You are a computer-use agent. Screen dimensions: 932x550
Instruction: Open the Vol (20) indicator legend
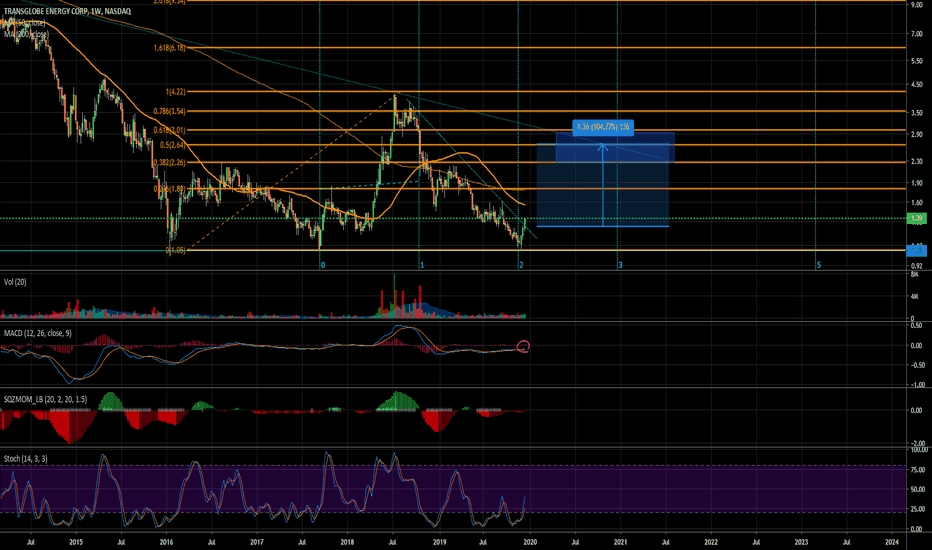[x=15, y=282]
